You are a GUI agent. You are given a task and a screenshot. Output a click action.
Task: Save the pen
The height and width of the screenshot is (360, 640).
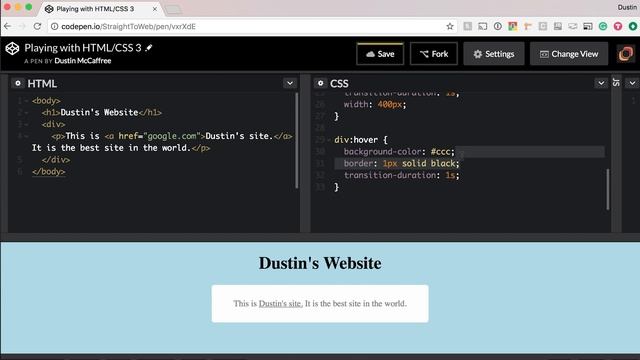(x=380, y=54)
